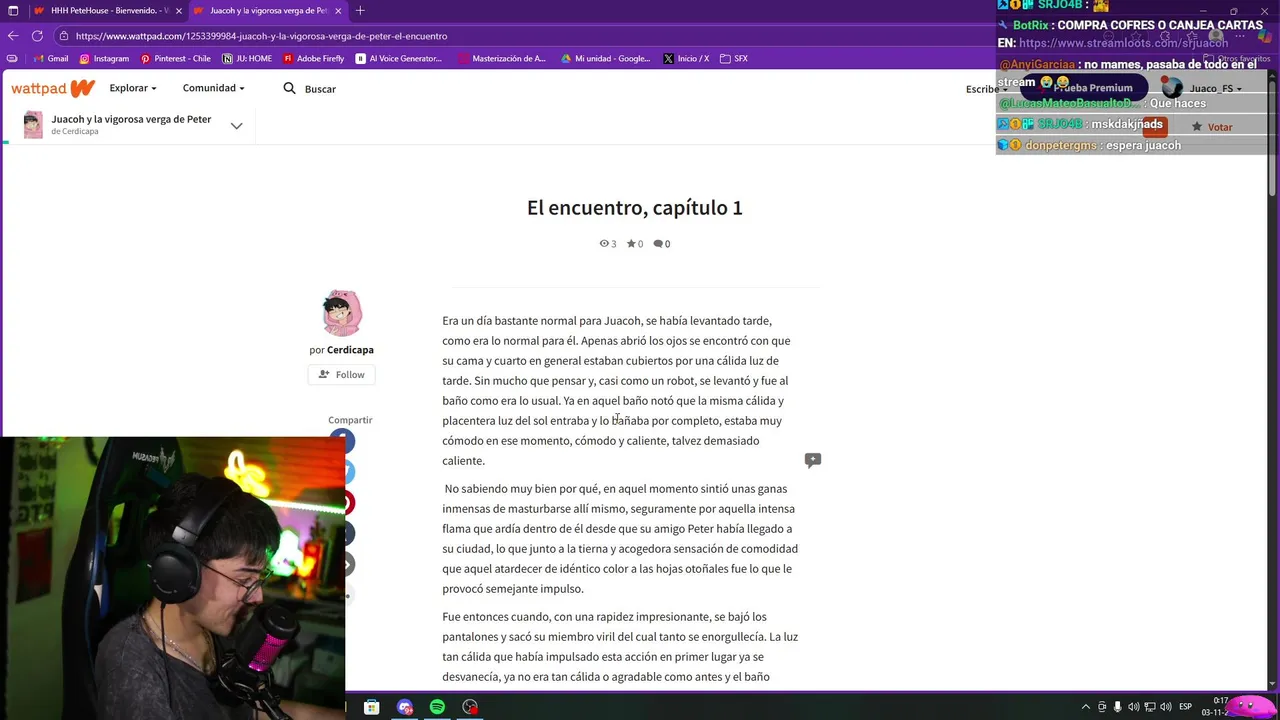This screenshot has height=720, width=1280.
Task: Open the Masterización de A... bookmark
Action: [x=502, y=59]
